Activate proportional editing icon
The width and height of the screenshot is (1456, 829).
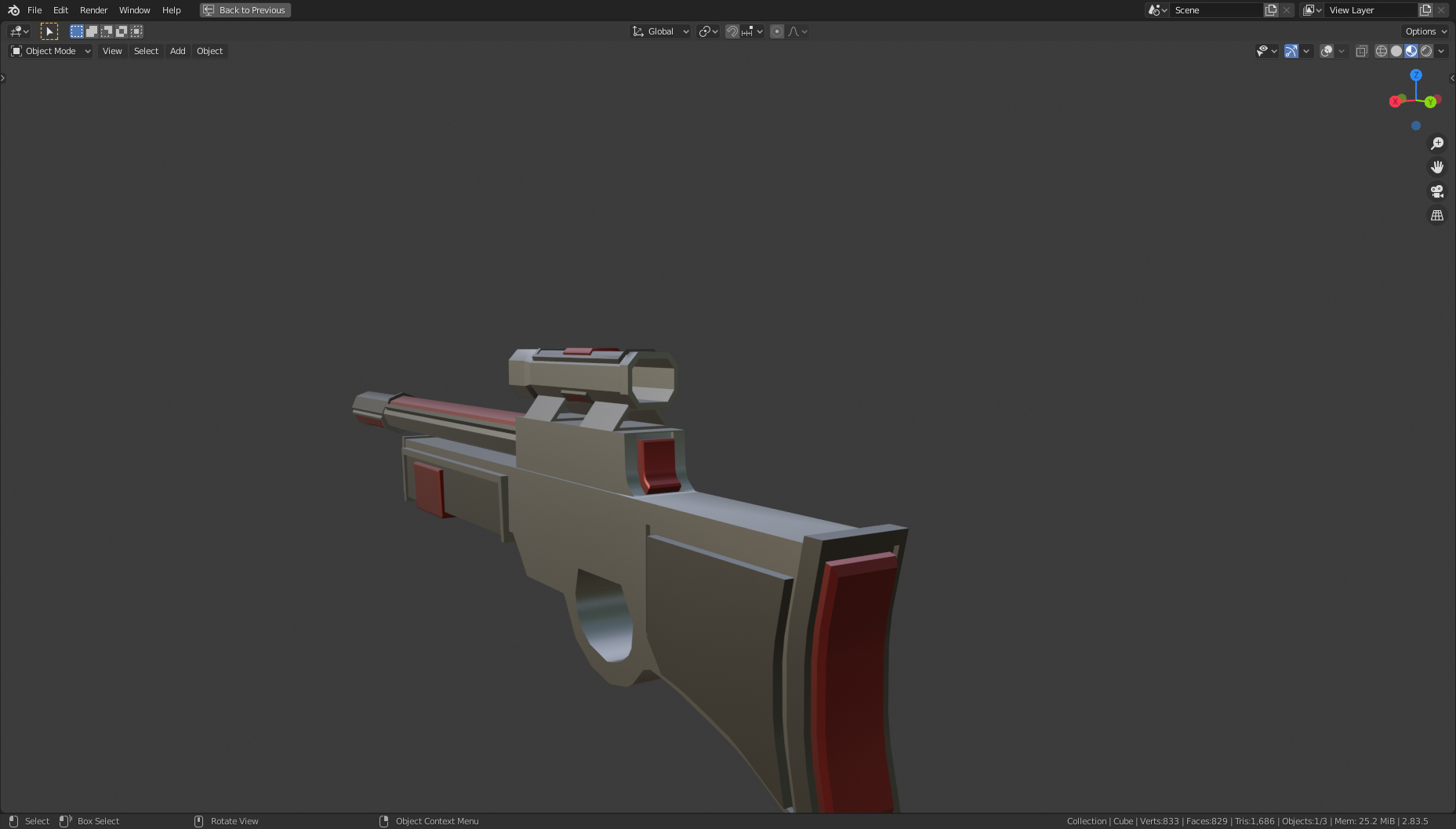coord(776,31)
